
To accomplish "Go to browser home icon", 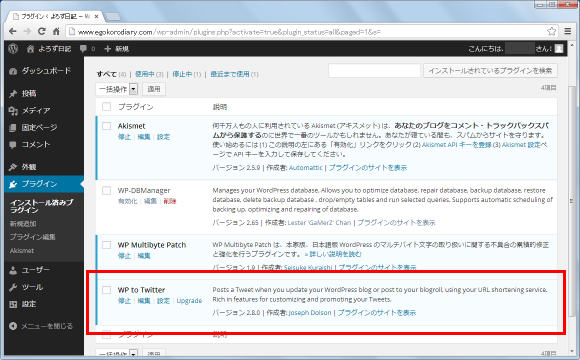I will (x=56, y=31).
